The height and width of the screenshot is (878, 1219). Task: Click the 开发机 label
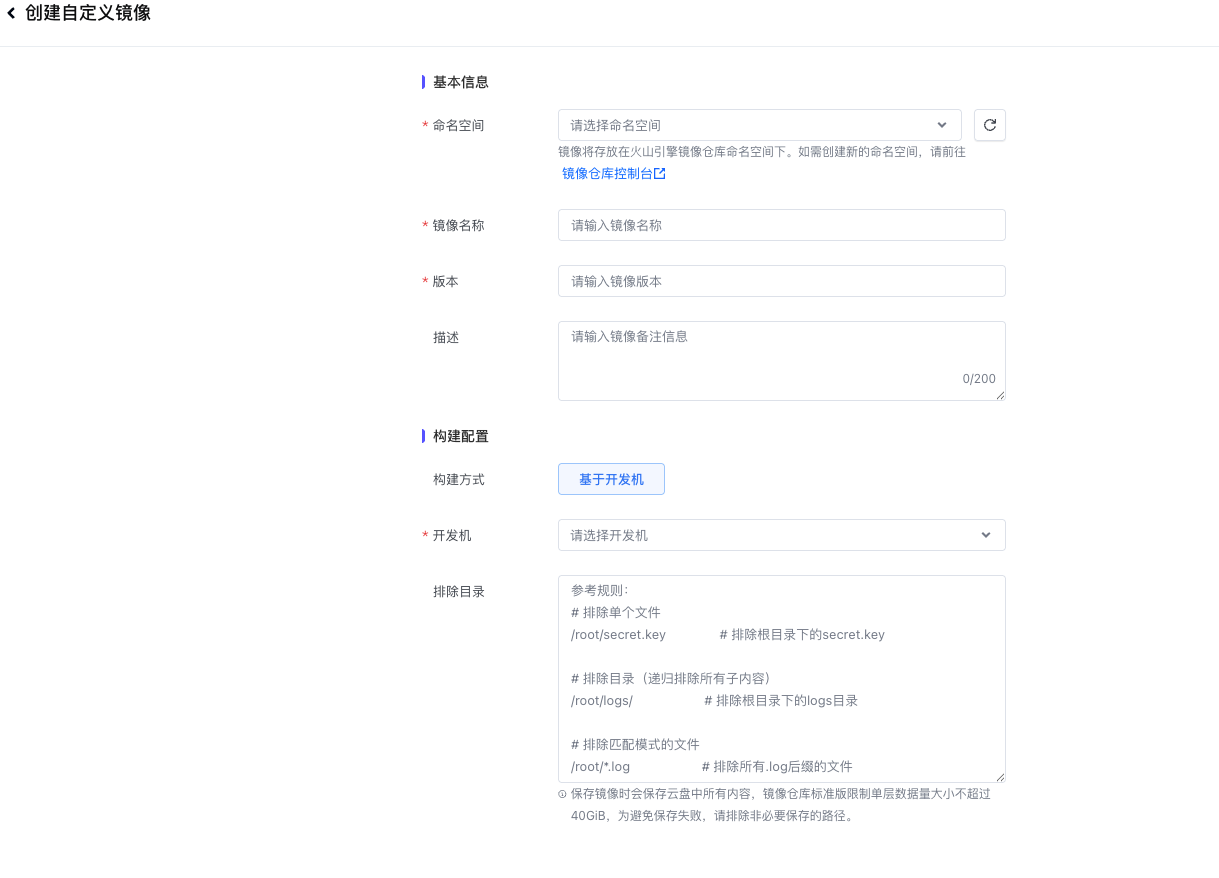click(x=452, y=535)
